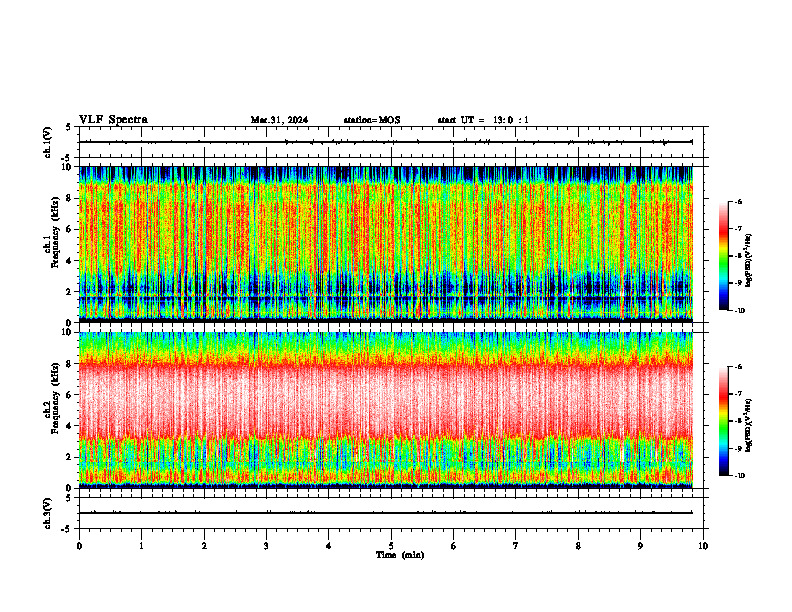Click the "ch.1(V)" waveform axis label
This screenshot has height=612, width=792.
click(x=47, y=142)
